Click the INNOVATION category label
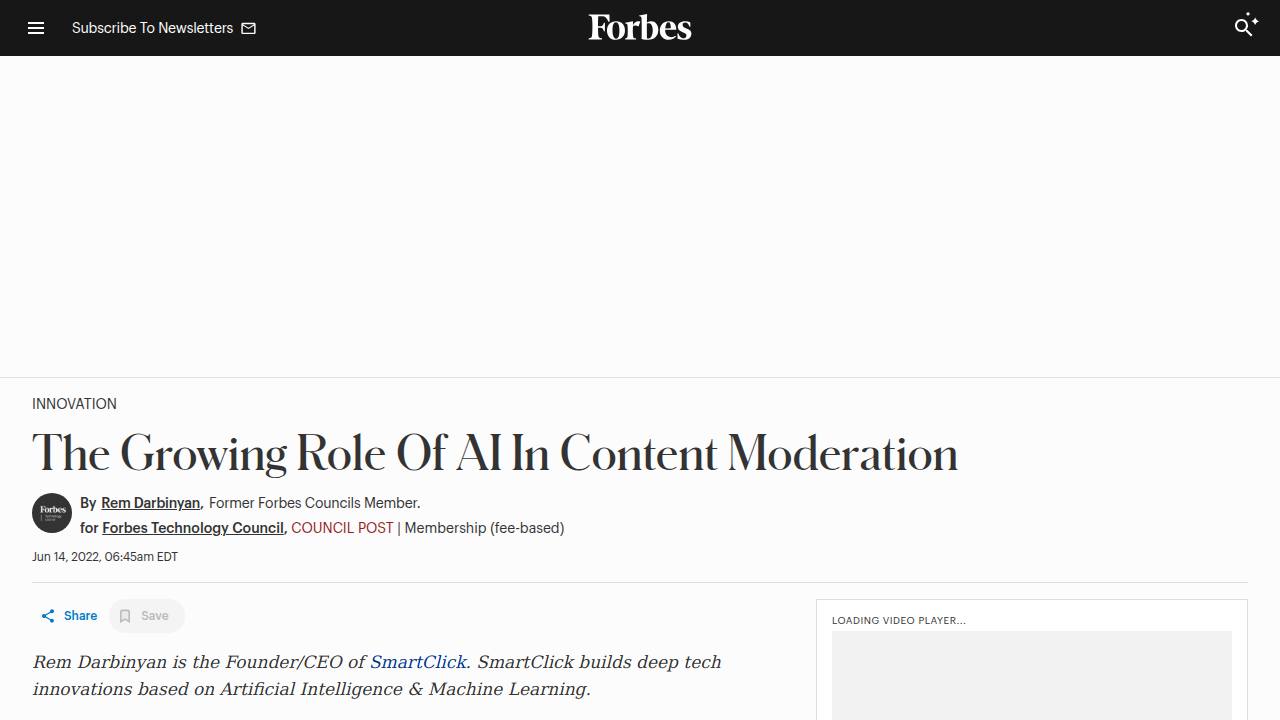The width and height of the screenshot is (1280, 720). tap(74, 404)
